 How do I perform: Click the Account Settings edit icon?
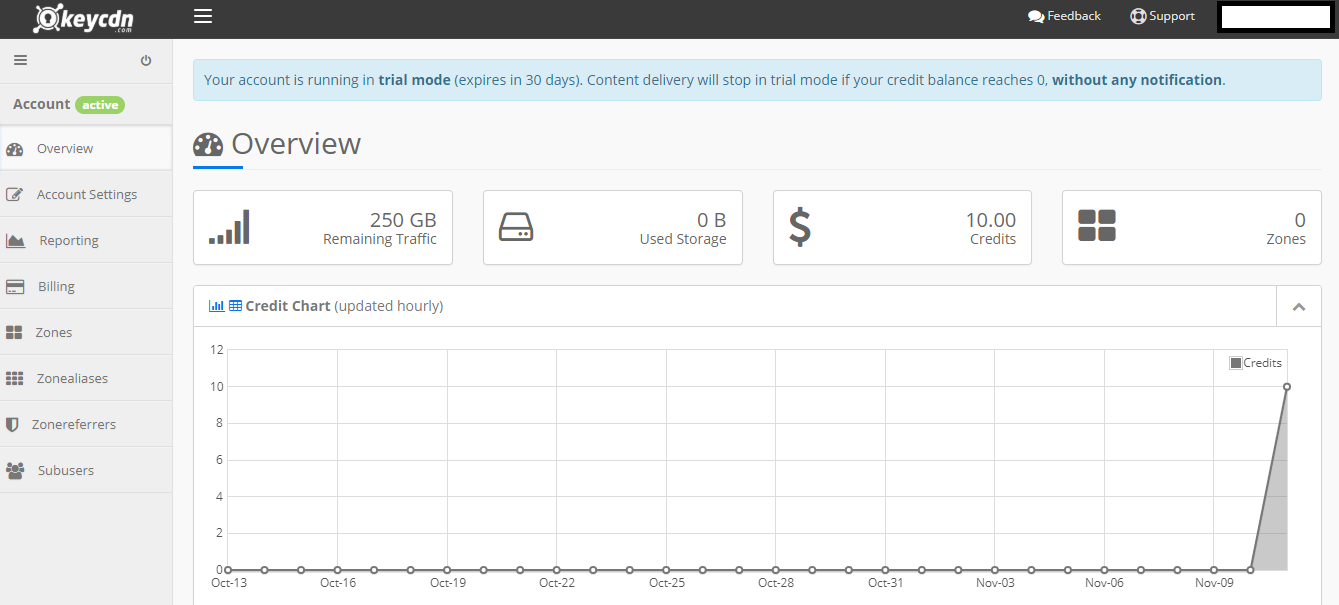(x=14, y=195)
